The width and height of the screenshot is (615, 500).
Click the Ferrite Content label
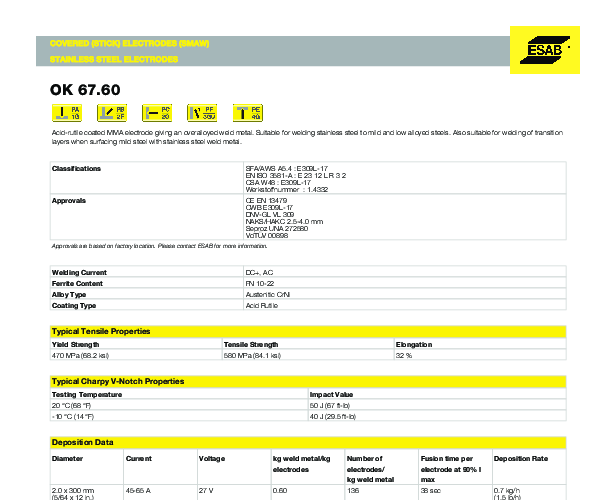click(77, 284)
